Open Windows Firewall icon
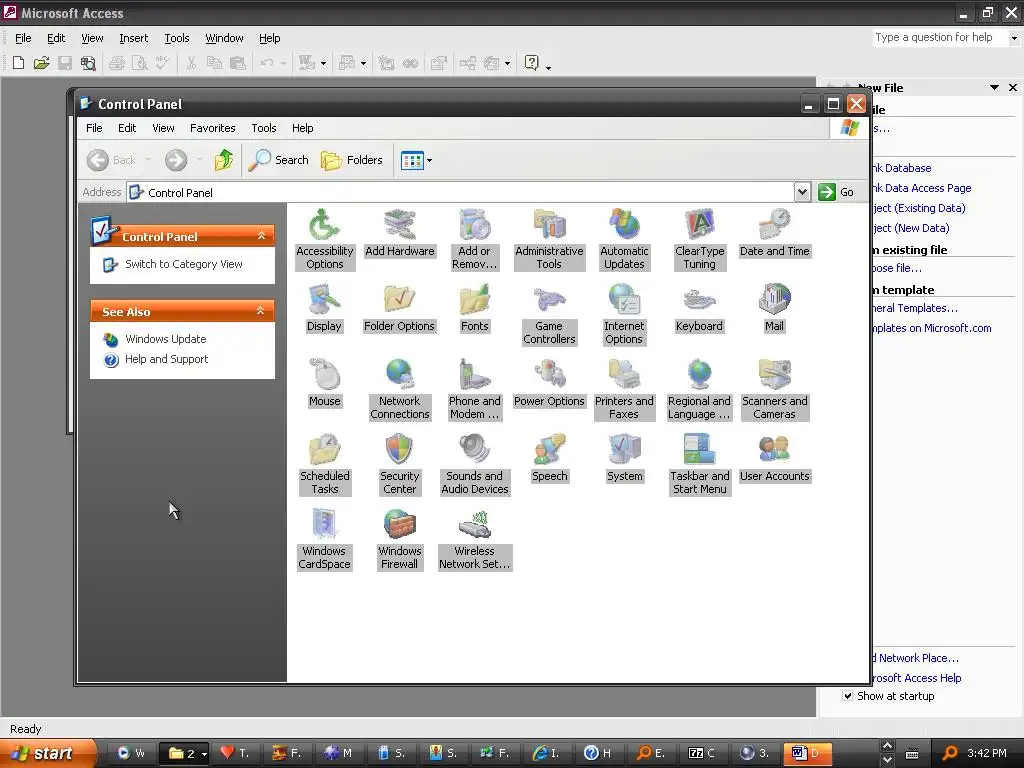 (x=400, y=539)
